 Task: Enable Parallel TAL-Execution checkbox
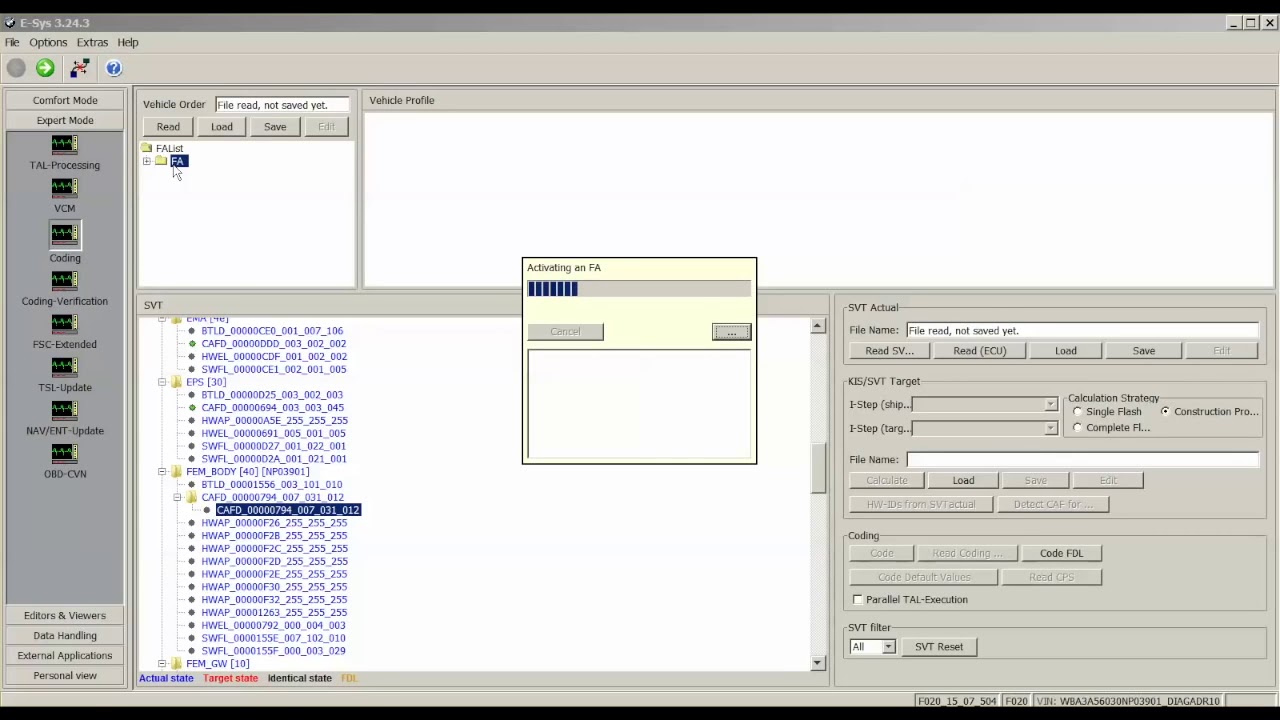click(x=858, y=599)
